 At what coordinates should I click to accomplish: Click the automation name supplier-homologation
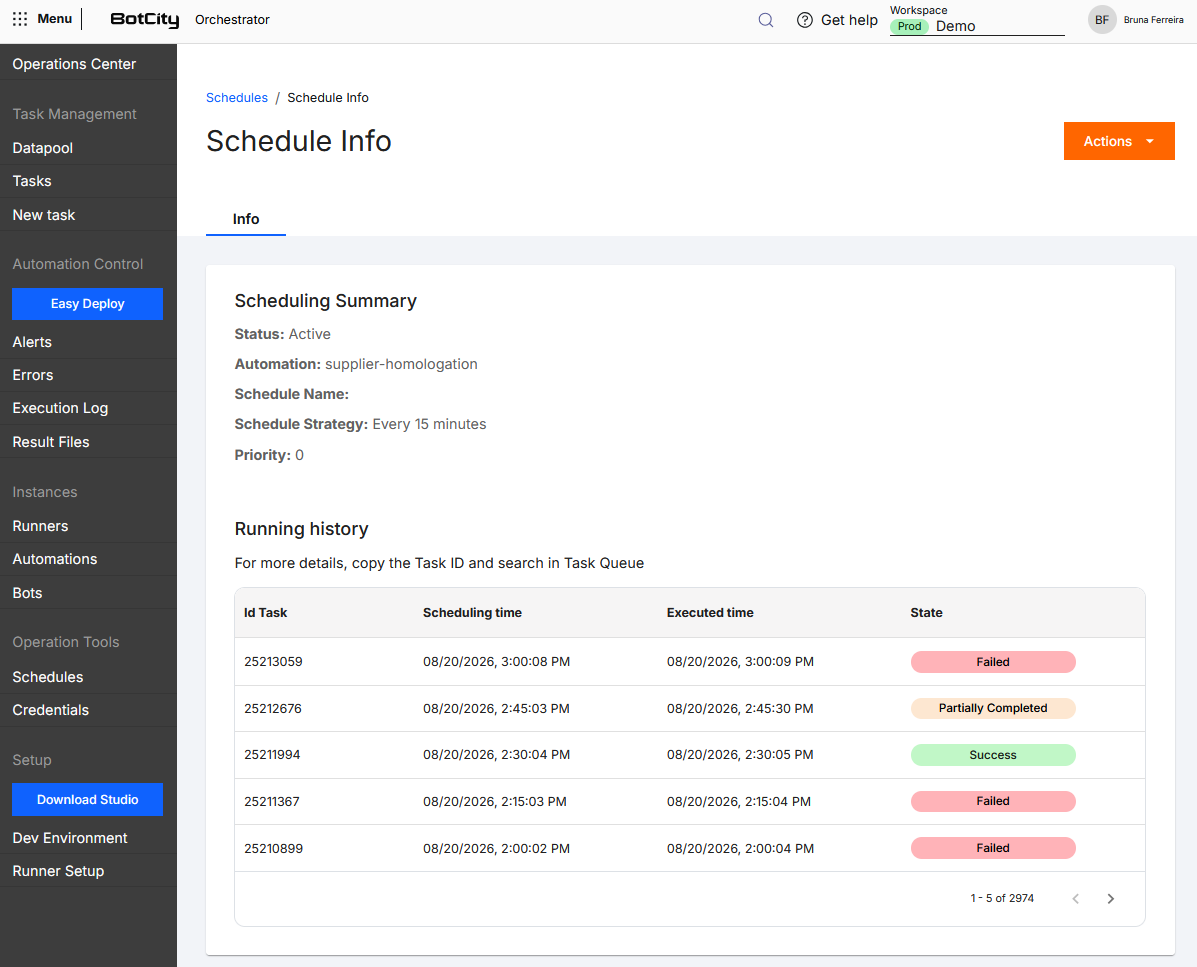[x=402, y=364]
